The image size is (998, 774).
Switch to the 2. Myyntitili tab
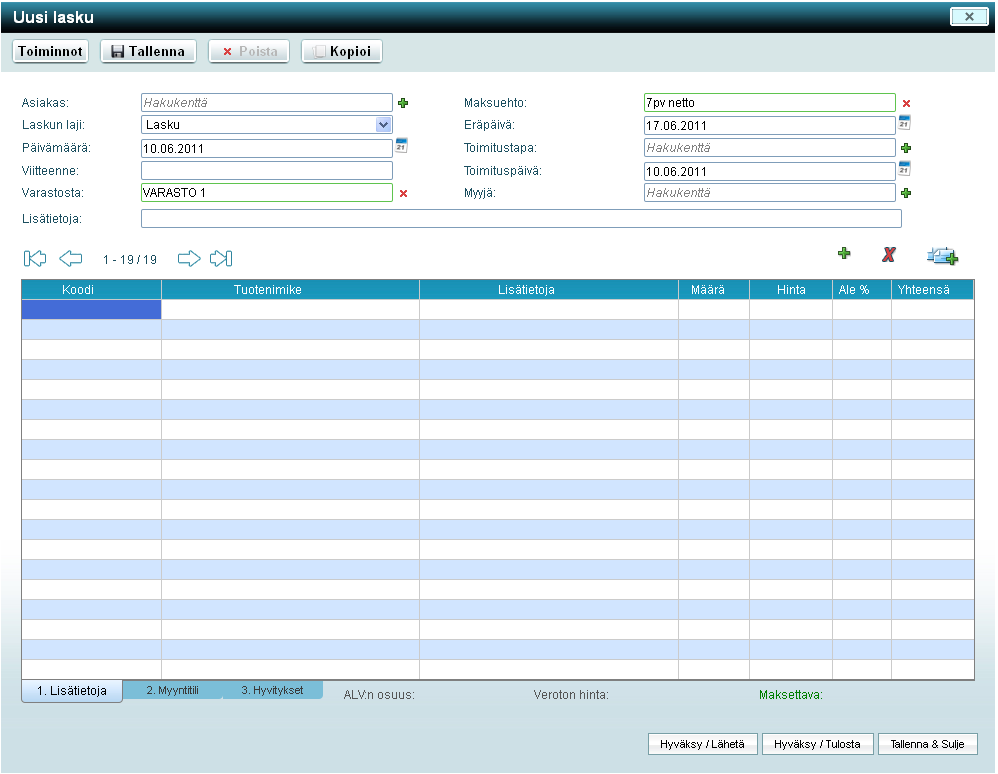pos(172,690)
